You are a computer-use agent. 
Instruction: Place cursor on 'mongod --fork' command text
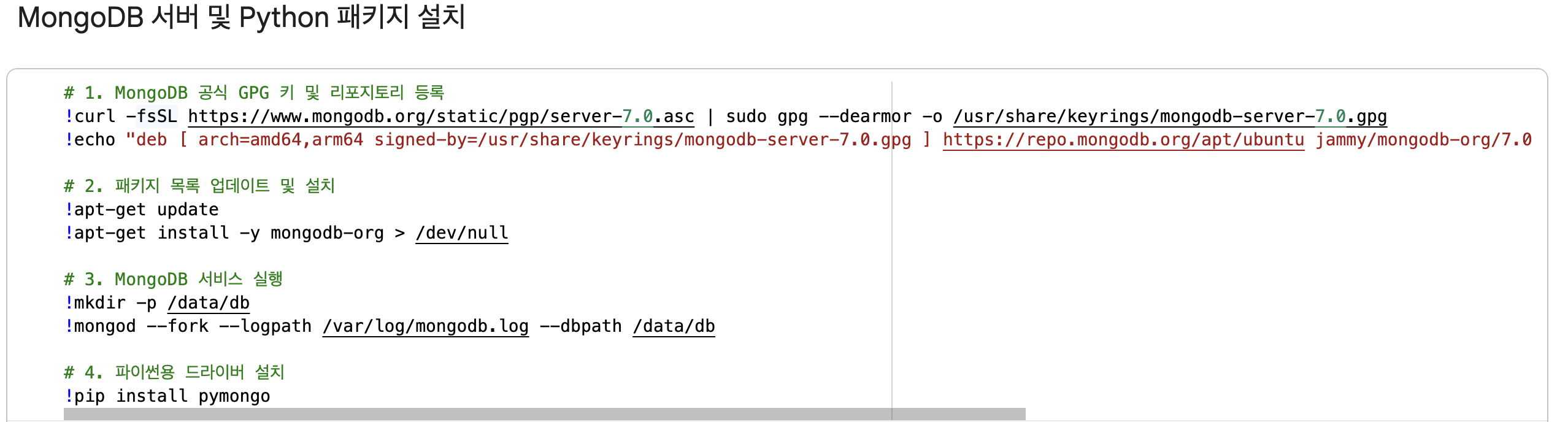(x=141, y=326)
